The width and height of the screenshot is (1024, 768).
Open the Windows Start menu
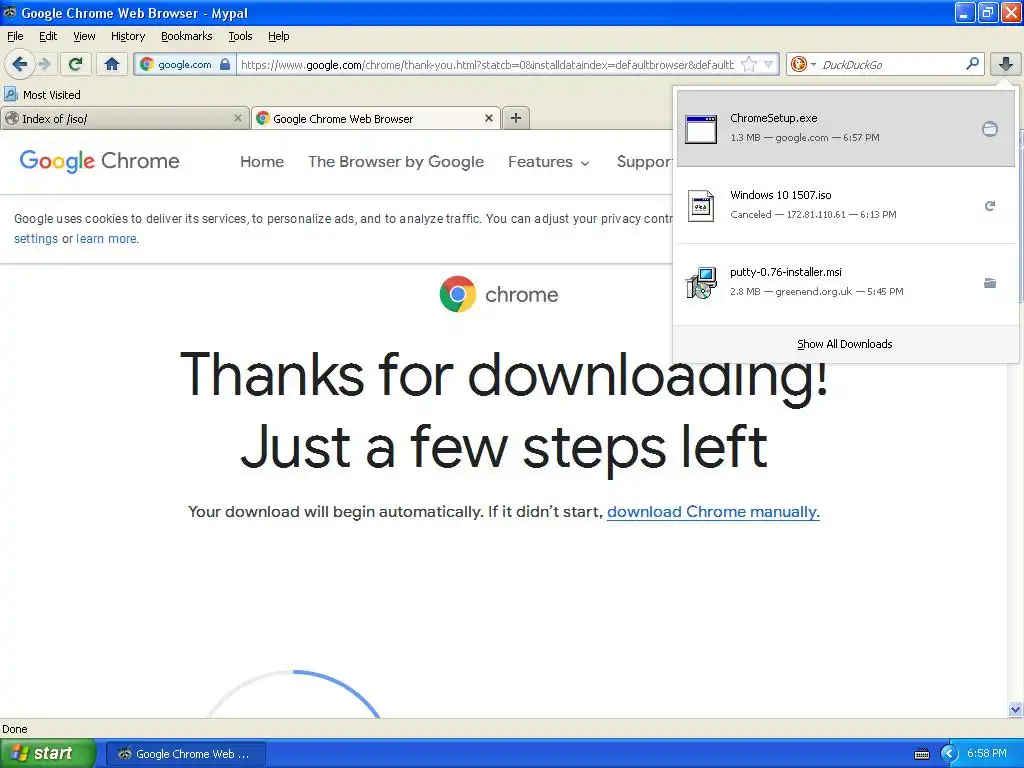48,754
